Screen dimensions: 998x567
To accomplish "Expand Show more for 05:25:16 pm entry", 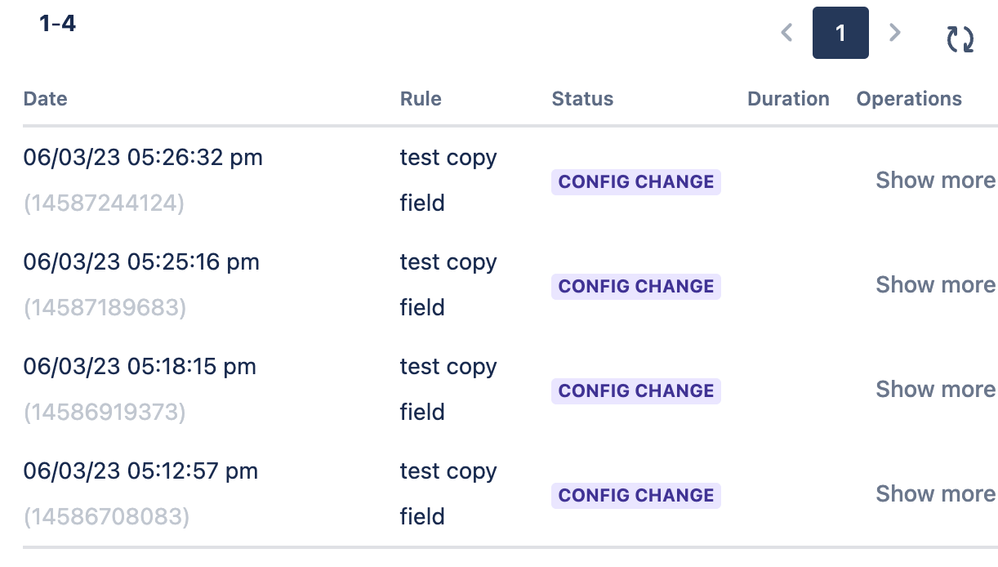I will (x=936, y=284).
